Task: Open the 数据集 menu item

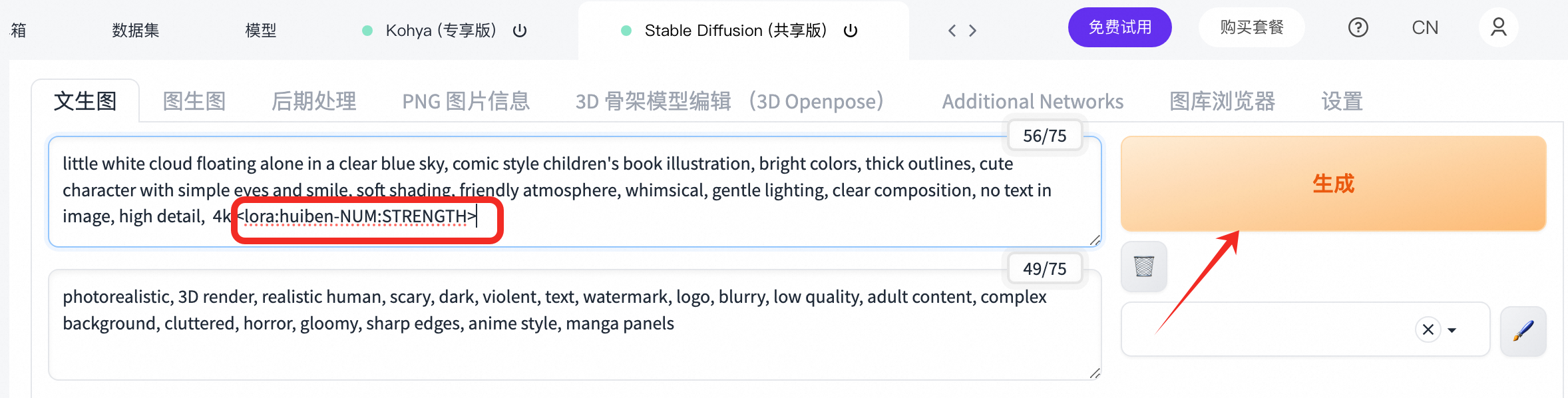Action: [x=136, y=31]
